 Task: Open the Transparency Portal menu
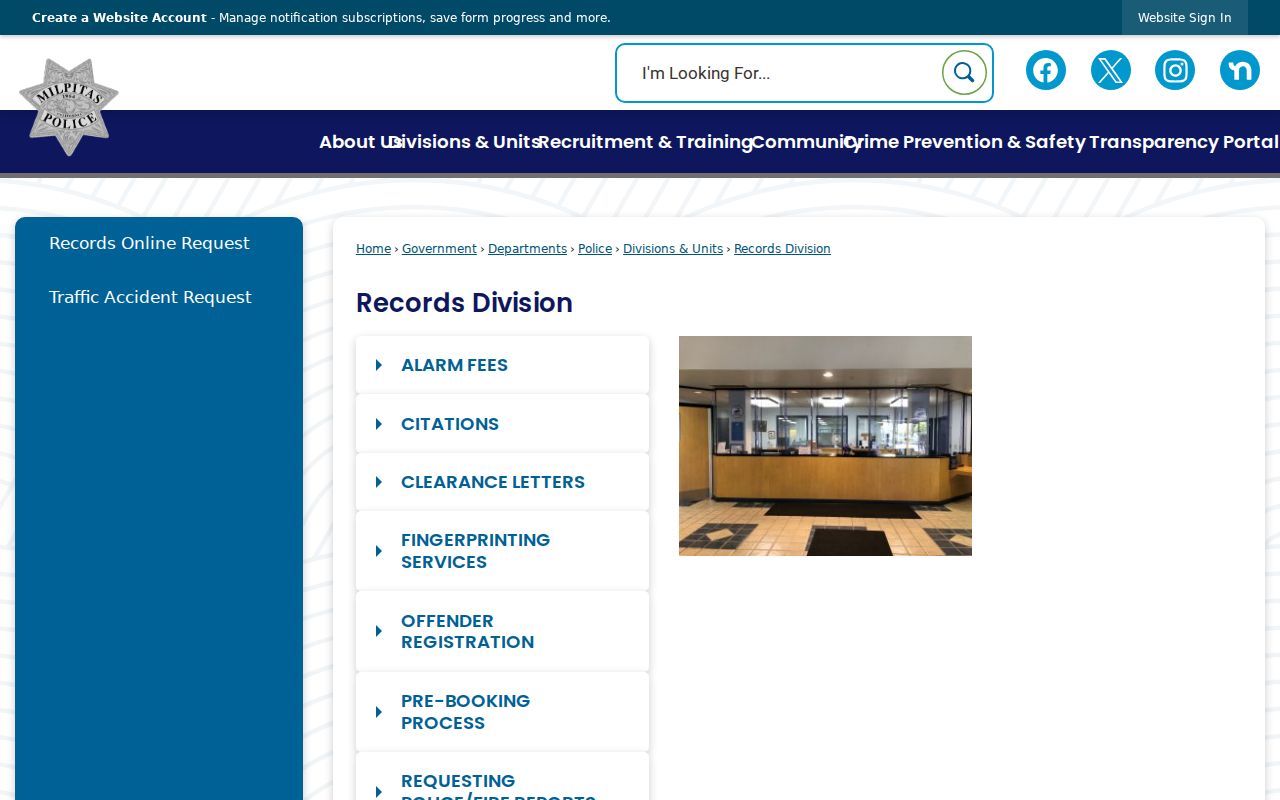point(1184,142)
